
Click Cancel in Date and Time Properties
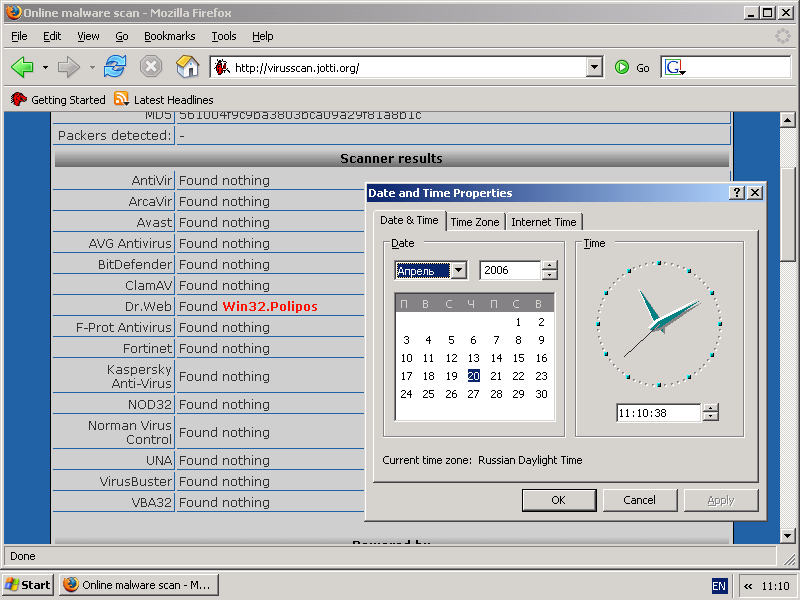(x=639, y=500)
